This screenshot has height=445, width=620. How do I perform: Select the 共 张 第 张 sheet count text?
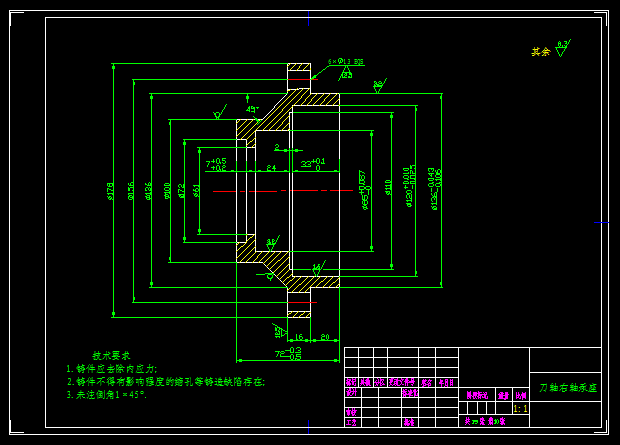pyautogui.click(x=485, y=421)
